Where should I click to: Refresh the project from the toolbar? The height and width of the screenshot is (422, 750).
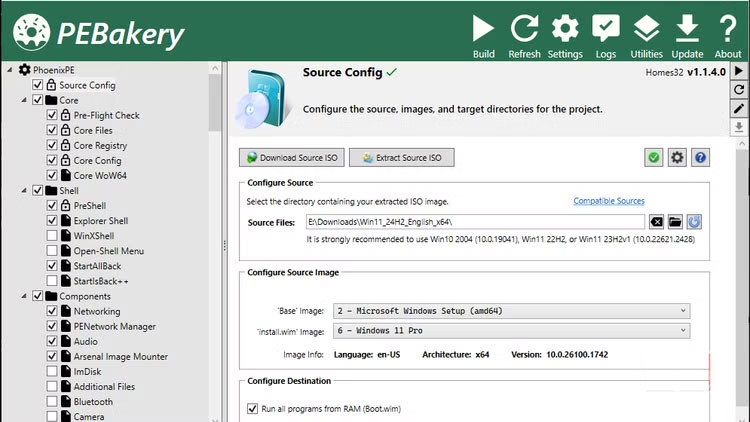point(524,36)
